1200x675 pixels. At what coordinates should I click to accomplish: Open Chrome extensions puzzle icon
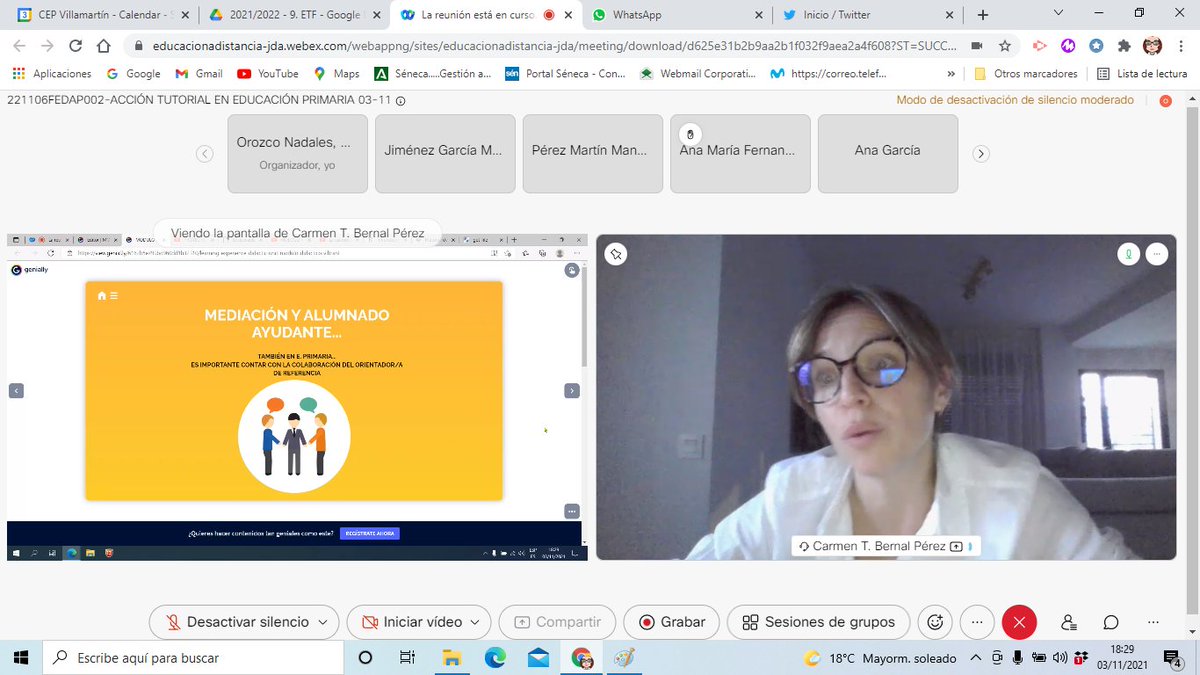coord(1124,46)
